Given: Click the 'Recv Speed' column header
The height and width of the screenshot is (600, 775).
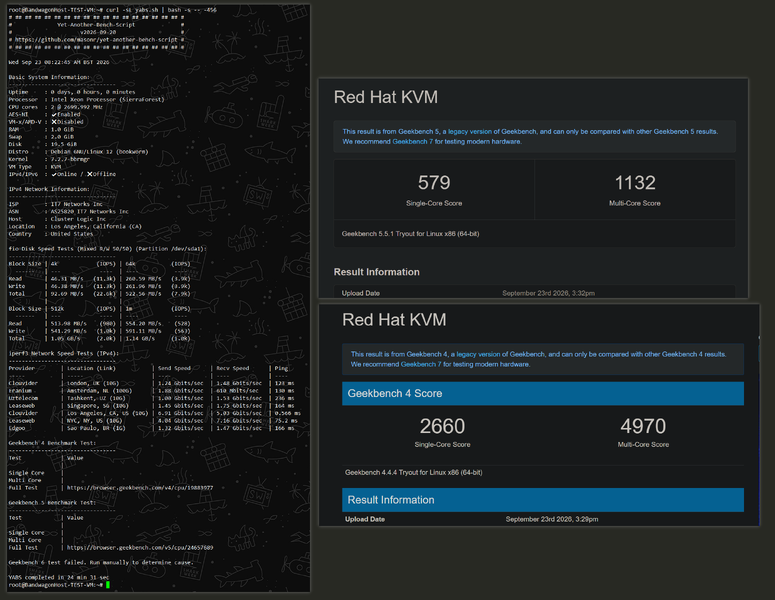Looking at the screenshot, I should (x=232, y=368).
